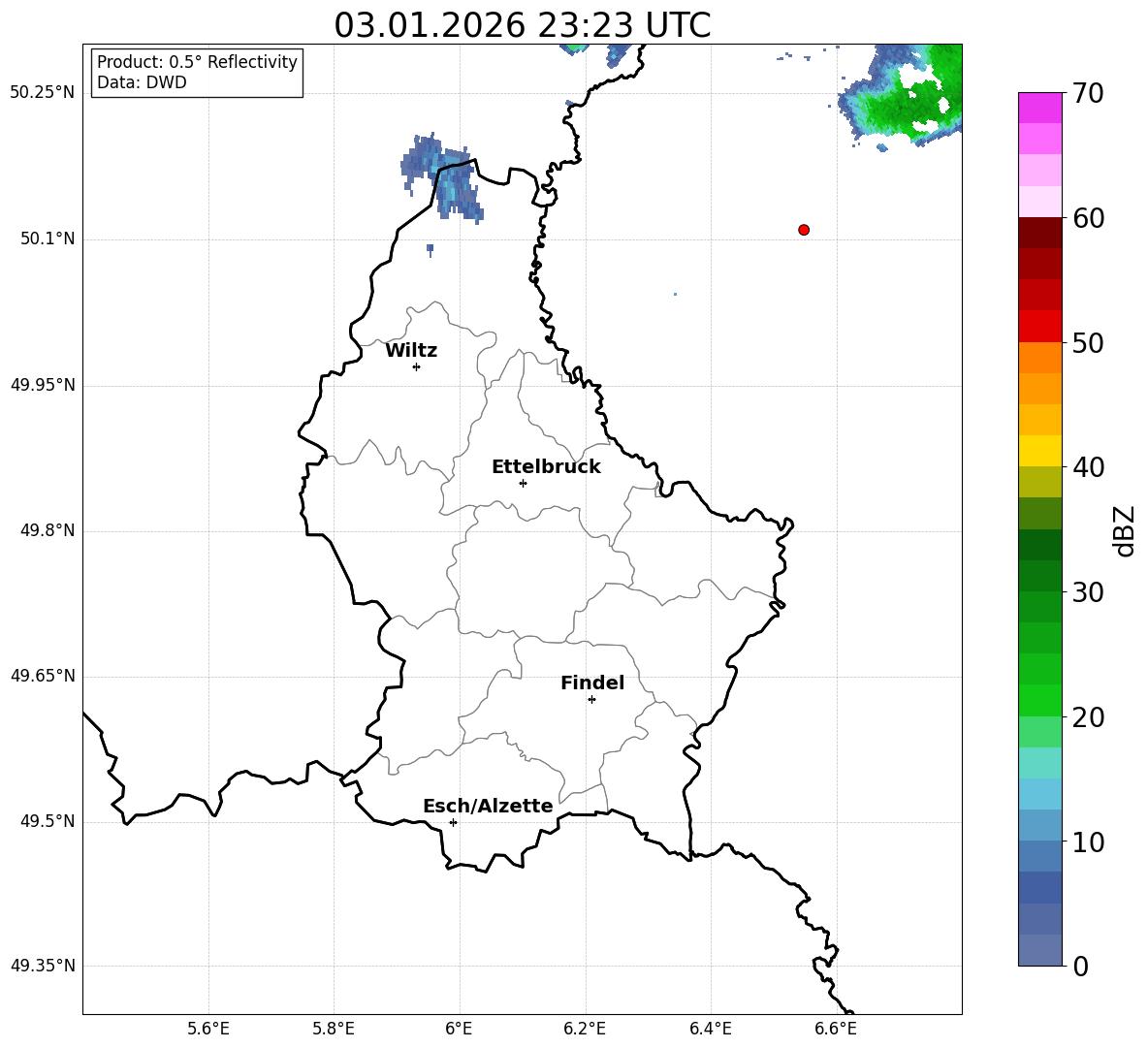This screenshot has height=1048, width=1148.
Task: Click the 6°E longitude label
Action: 459,1029
